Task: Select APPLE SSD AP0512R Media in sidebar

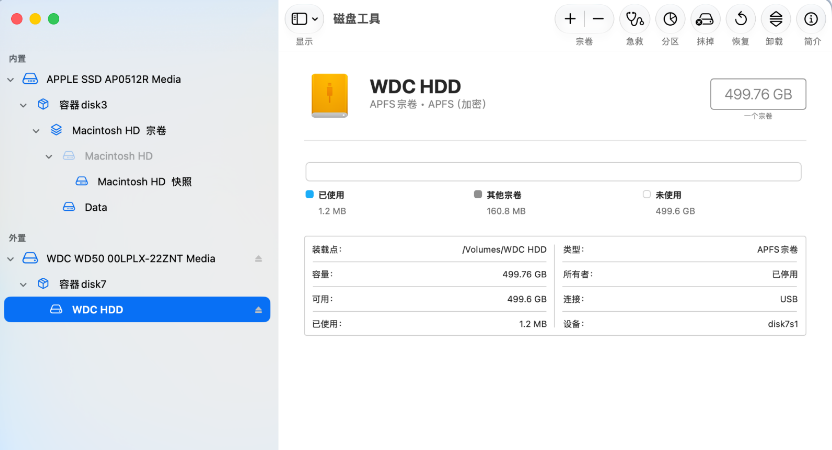Action: 137,79
